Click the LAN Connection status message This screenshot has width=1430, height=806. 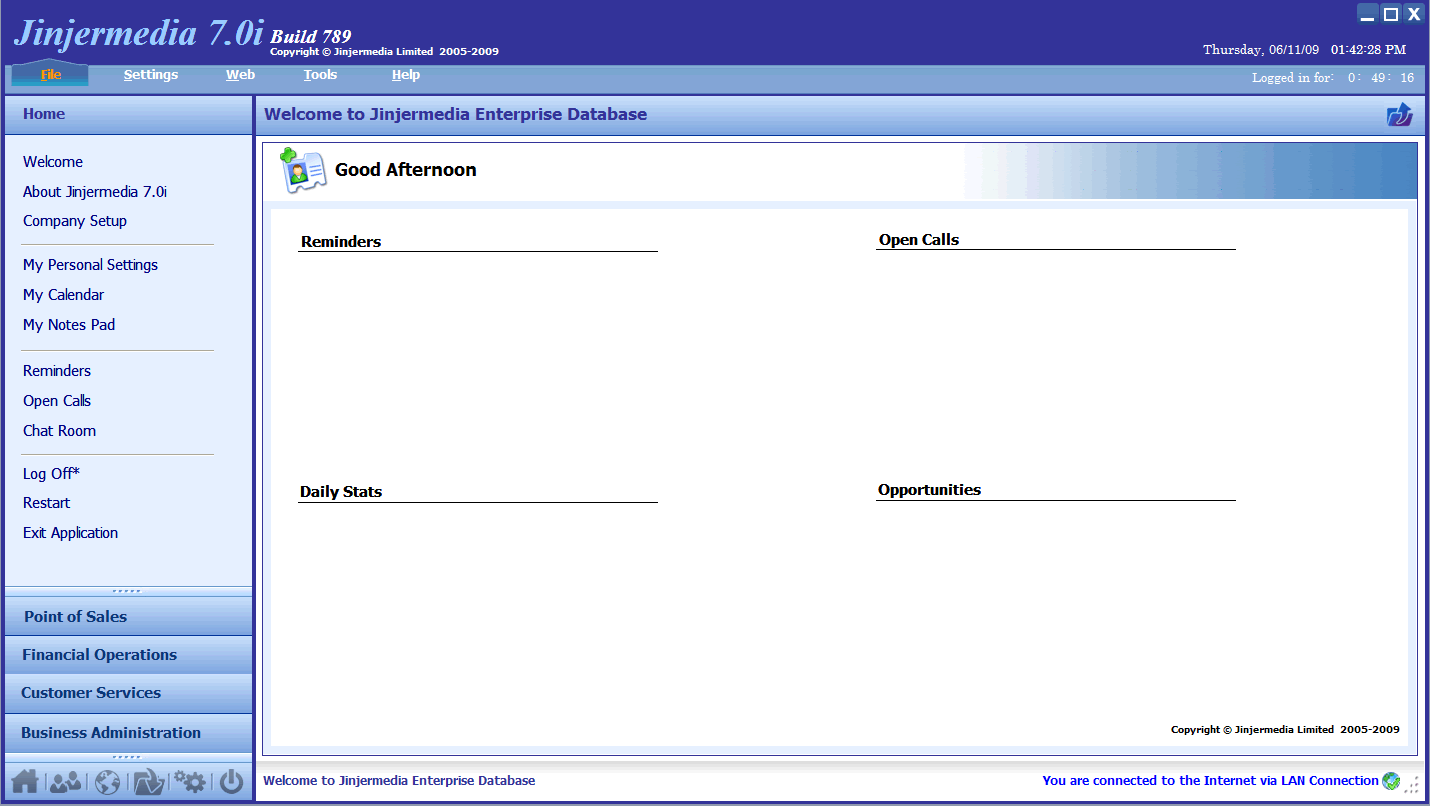pos(1210,781)
